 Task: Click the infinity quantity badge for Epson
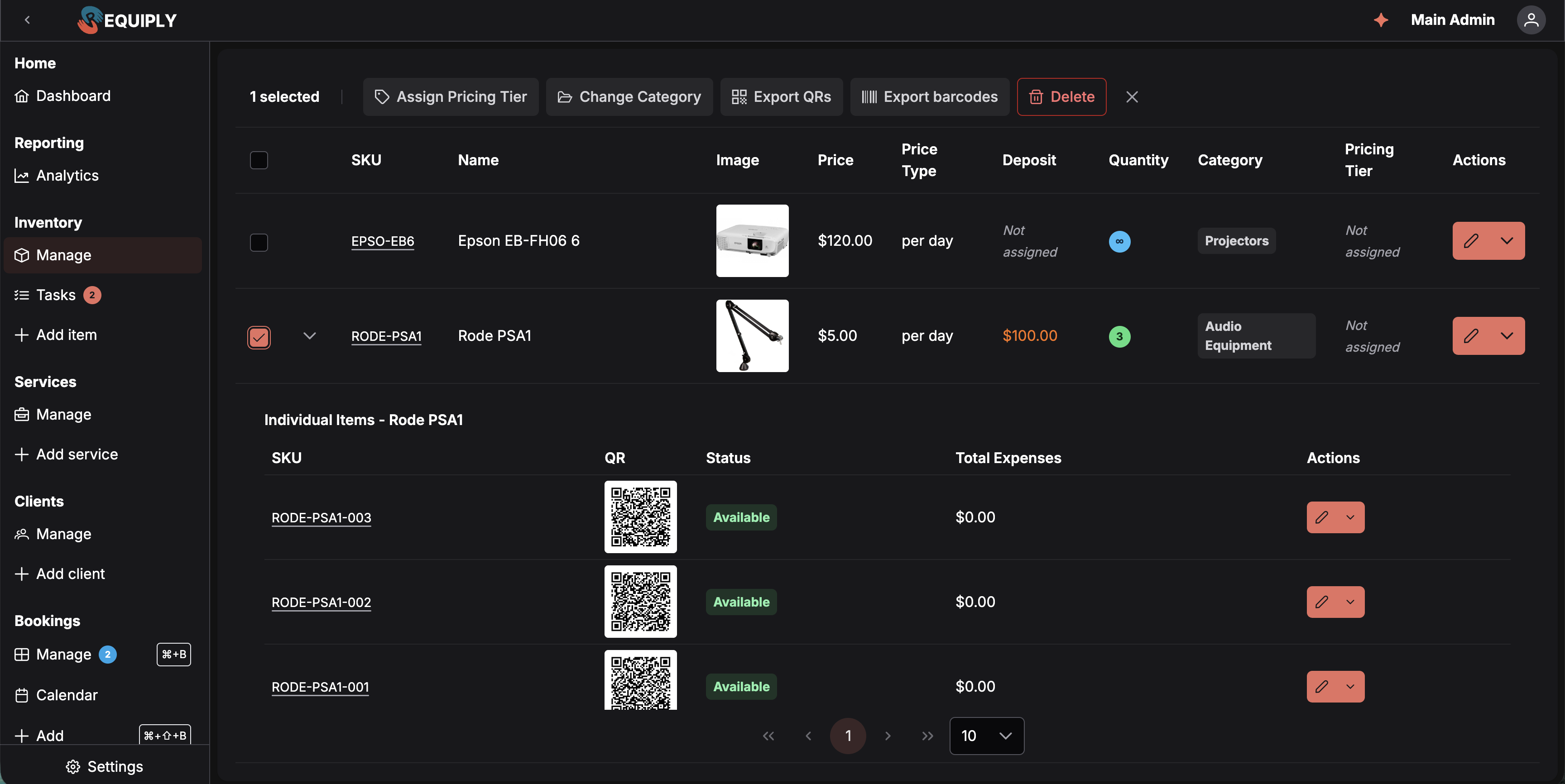pyautogui.click(x=1119, y=241)
